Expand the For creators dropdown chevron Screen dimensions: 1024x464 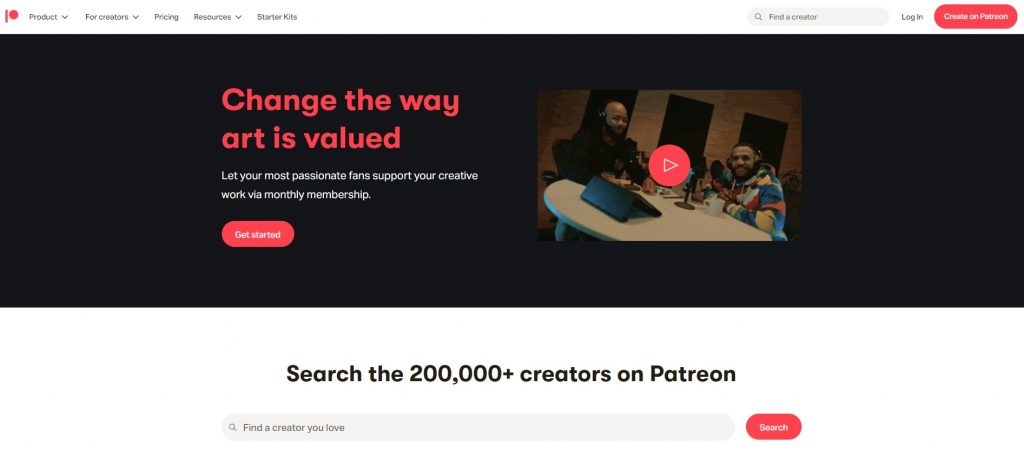(136, 17)
